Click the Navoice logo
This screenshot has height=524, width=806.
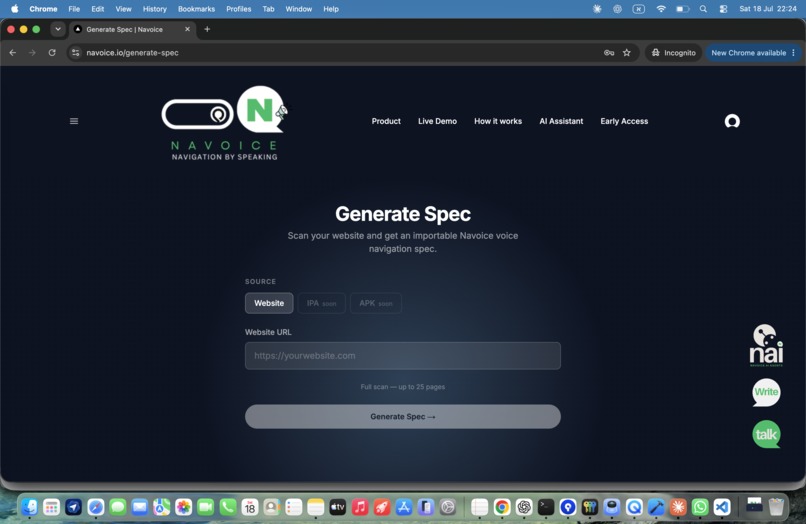coord(225,123)
